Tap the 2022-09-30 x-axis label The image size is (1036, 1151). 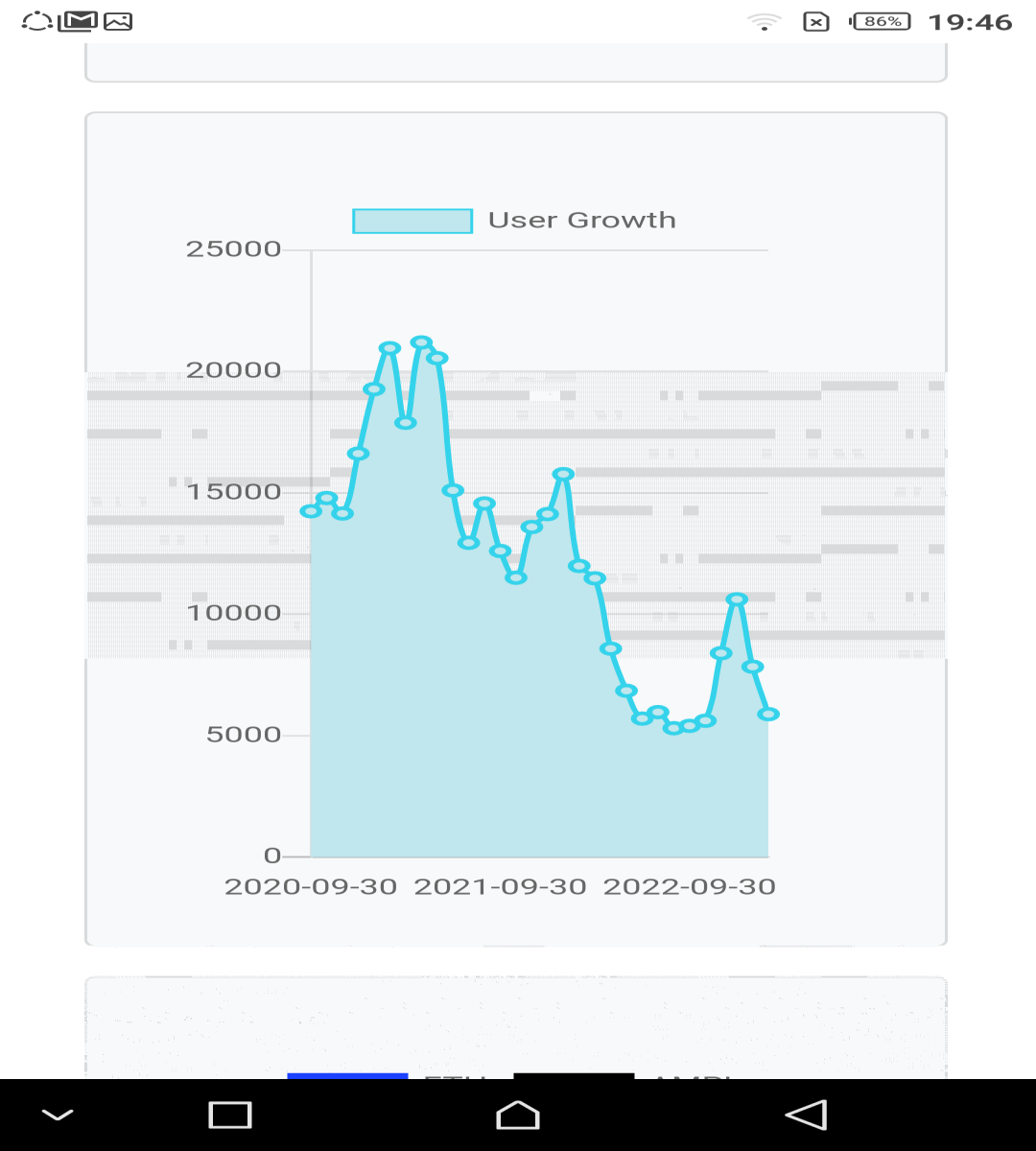click(x=690, y=887)
